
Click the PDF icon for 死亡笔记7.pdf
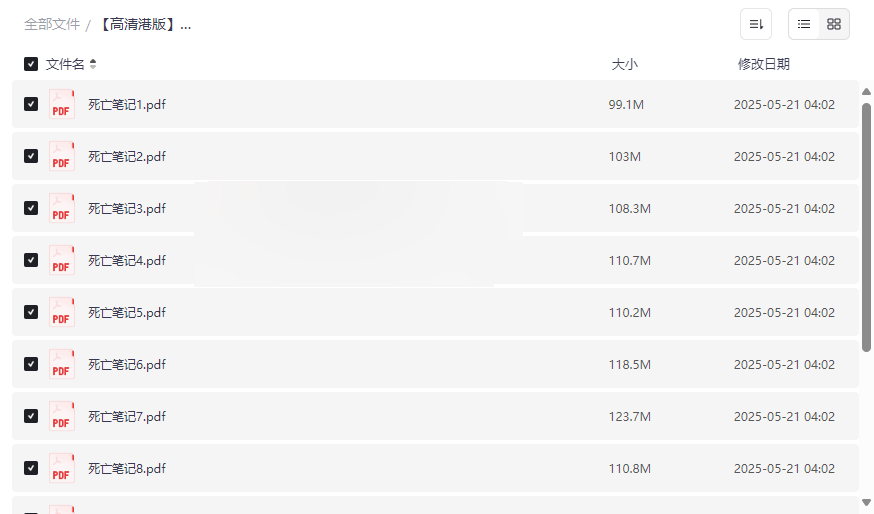pyautogui.click(x=62, y=416)
